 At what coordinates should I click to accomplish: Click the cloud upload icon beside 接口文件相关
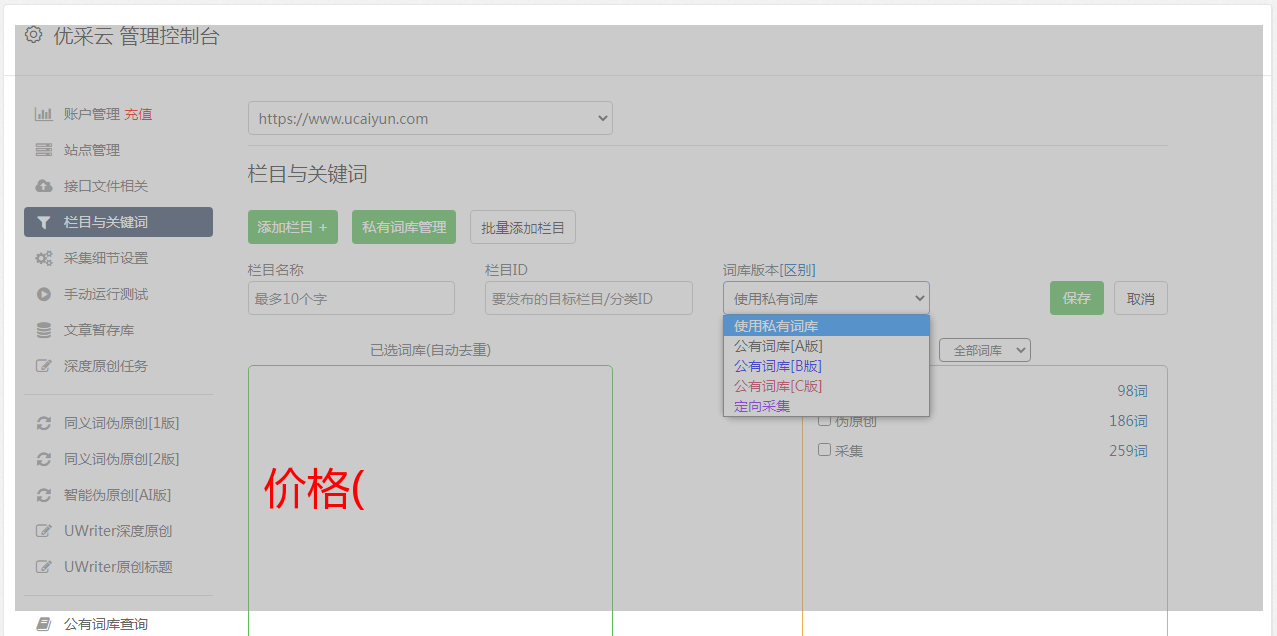click(43, 186)
